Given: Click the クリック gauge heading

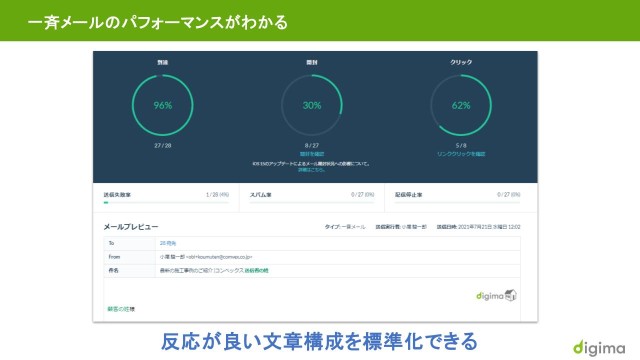Looking at the screenshot, I should (461, 62).
